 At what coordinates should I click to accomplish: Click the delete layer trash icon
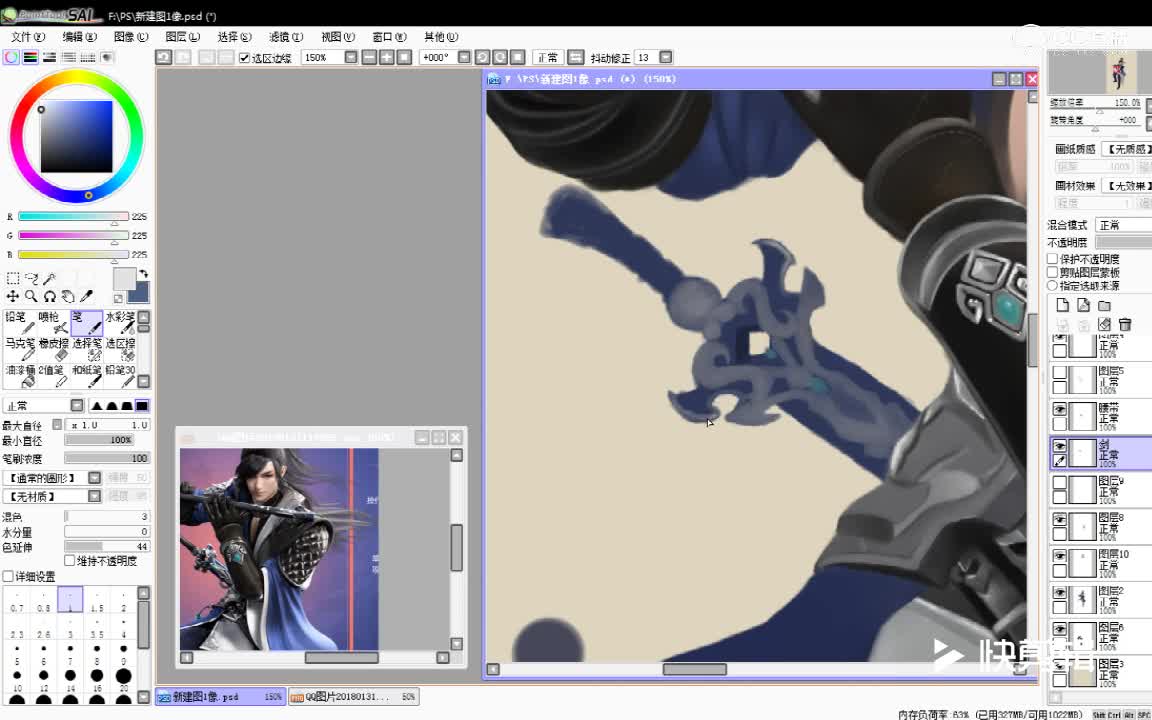pyautogui.click(x=1125, y=325)
